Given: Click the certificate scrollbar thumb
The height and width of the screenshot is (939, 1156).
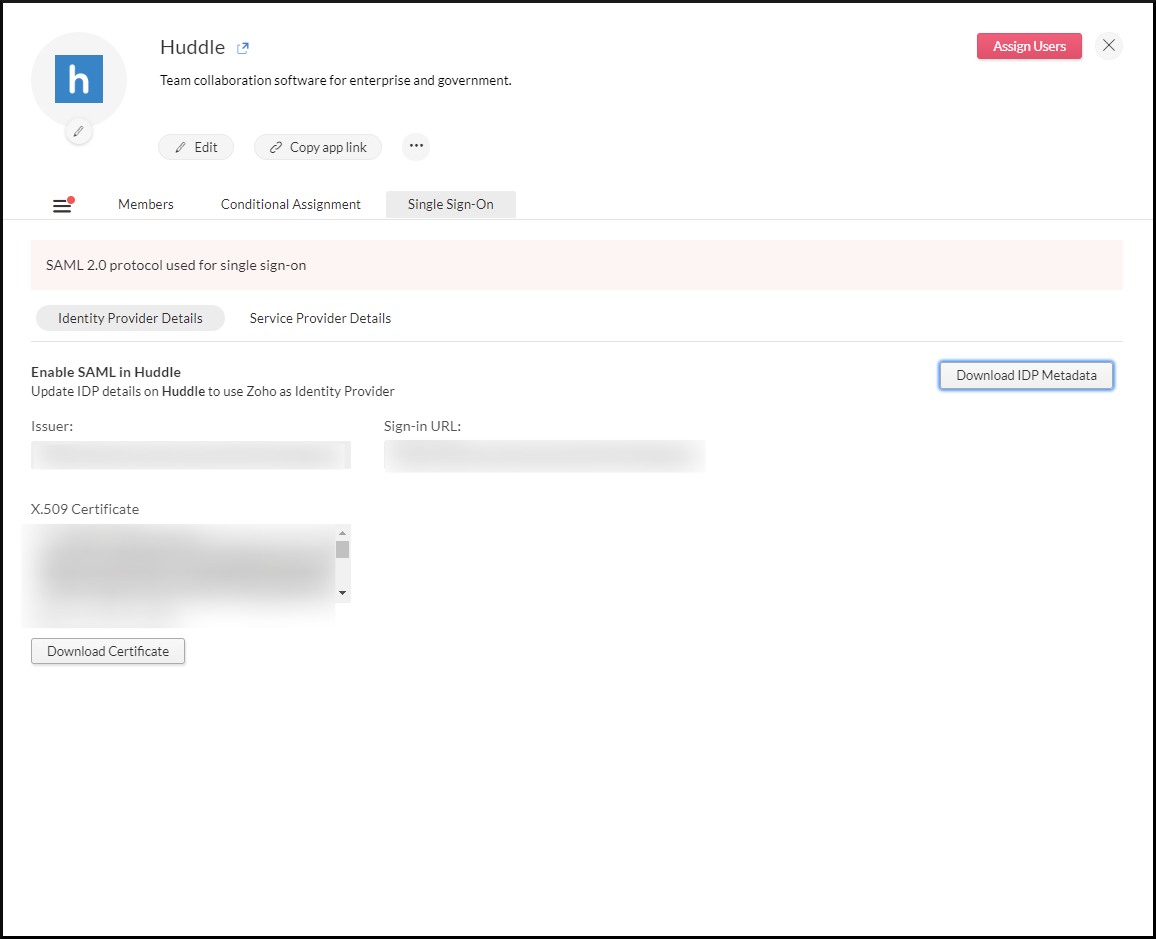Looking at the screenshot, I should point(342,550).
